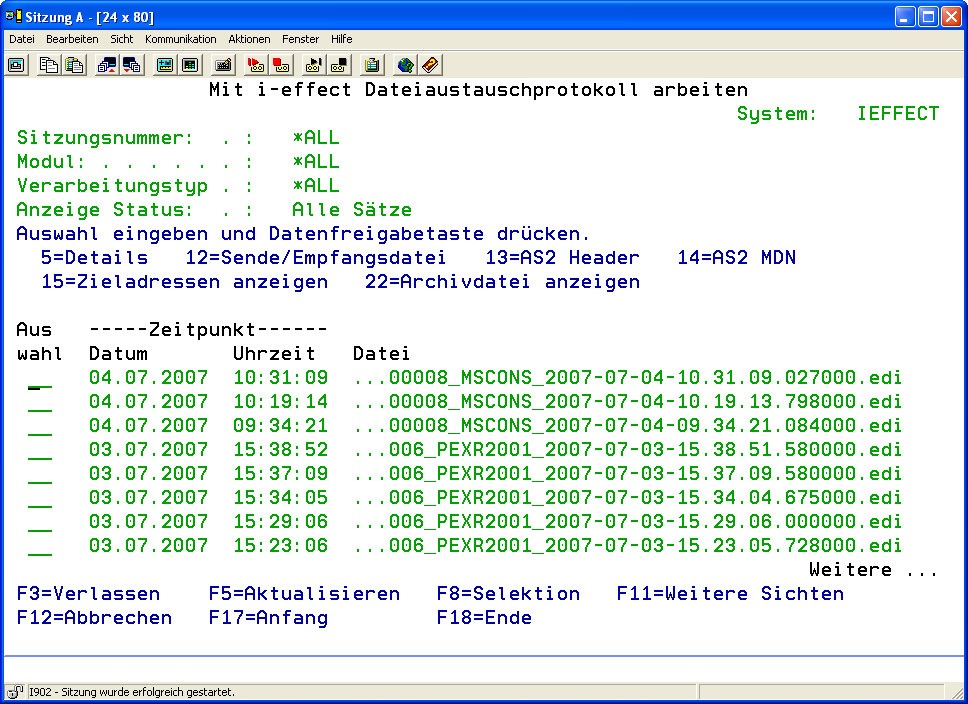
Task: Open the Hilfe menu
Action: click(x=341, y=39)
